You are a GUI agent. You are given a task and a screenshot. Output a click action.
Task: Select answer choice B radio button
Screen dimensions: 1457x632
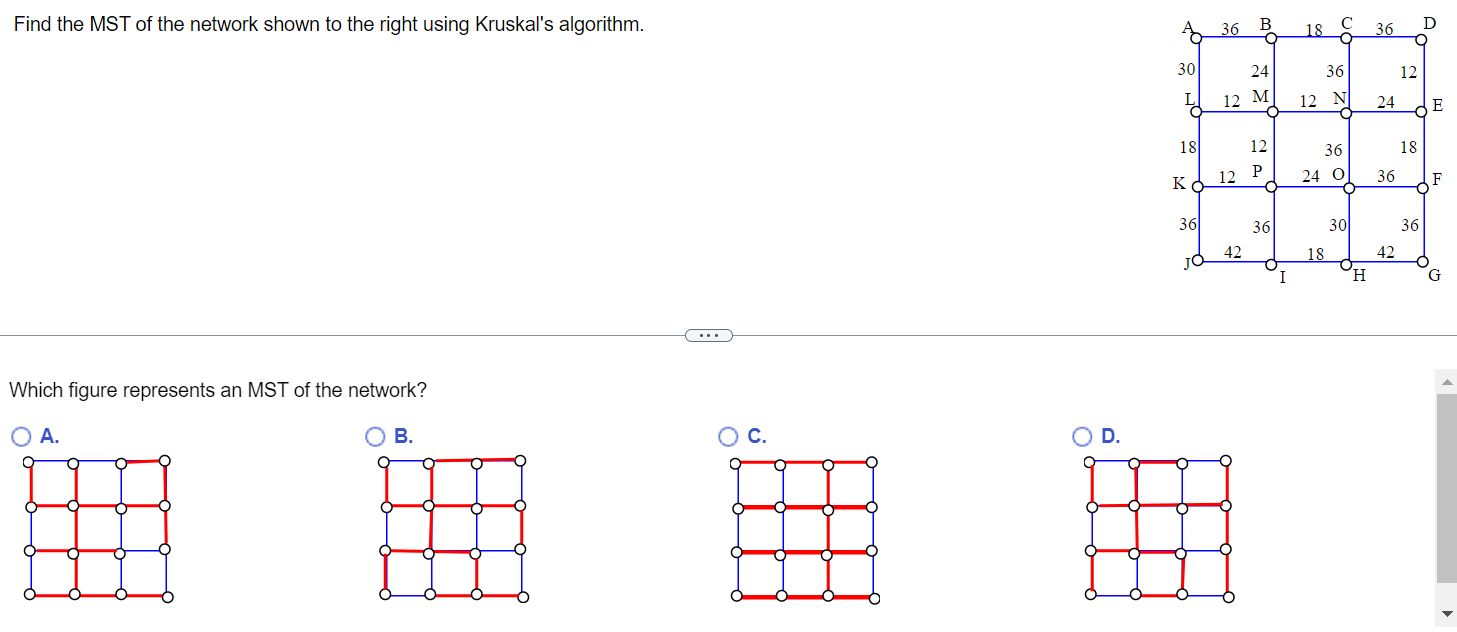(375, 435)
